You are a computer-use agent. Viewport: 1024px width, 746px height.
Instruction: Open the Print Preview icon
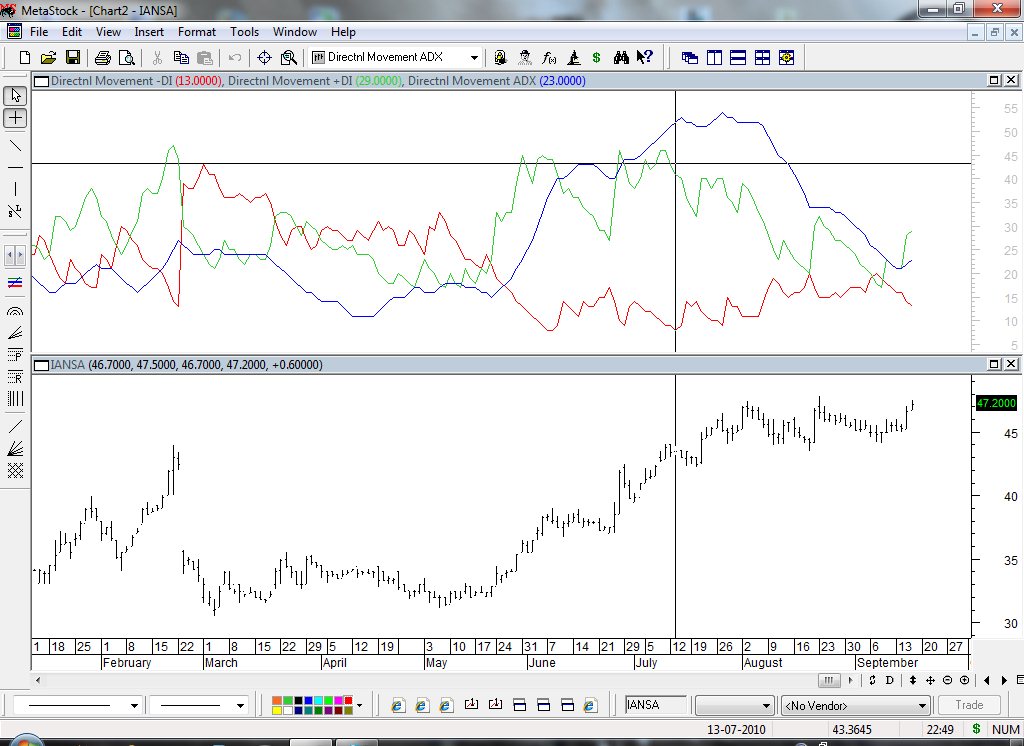click(x=127, y=57)
